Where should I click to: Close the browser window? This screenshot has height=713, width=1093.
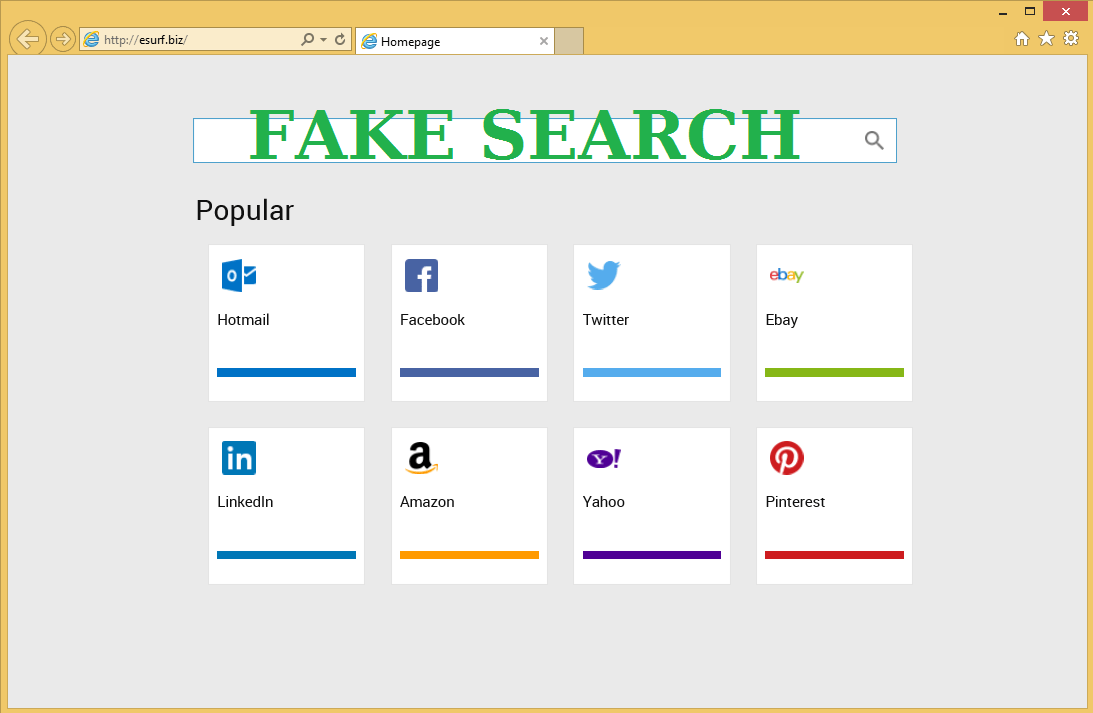pos(1065,11)
